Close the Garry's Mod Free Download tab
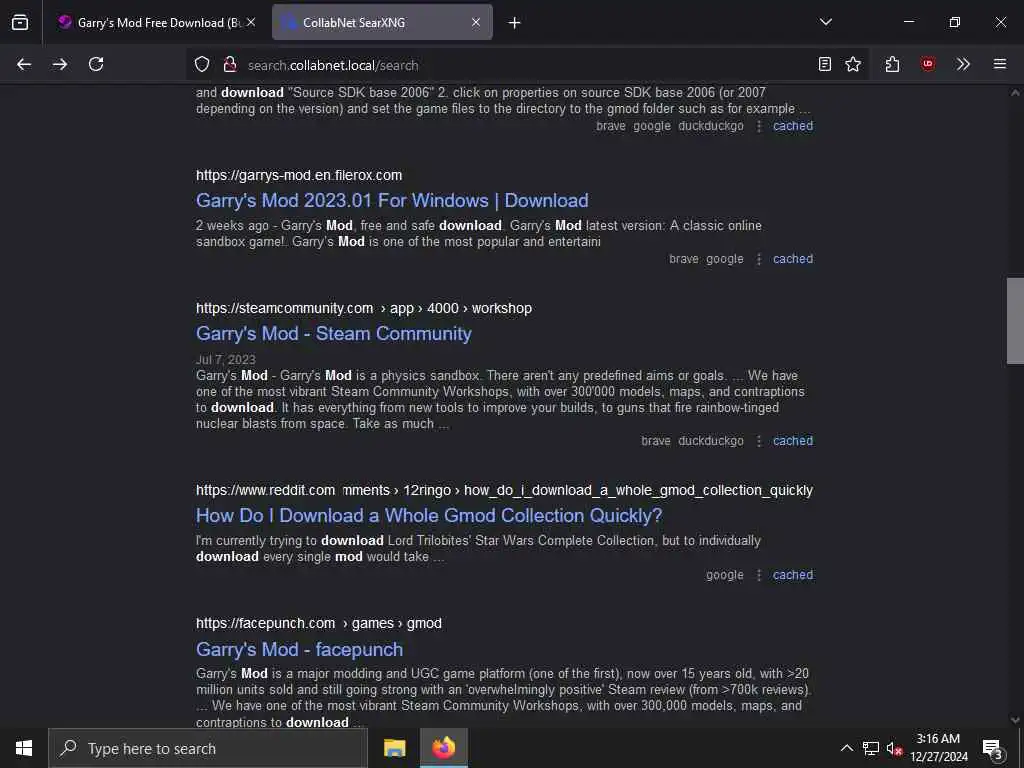Image resolution: width=1024 pixels, height=768 pixels. point(251,22)
